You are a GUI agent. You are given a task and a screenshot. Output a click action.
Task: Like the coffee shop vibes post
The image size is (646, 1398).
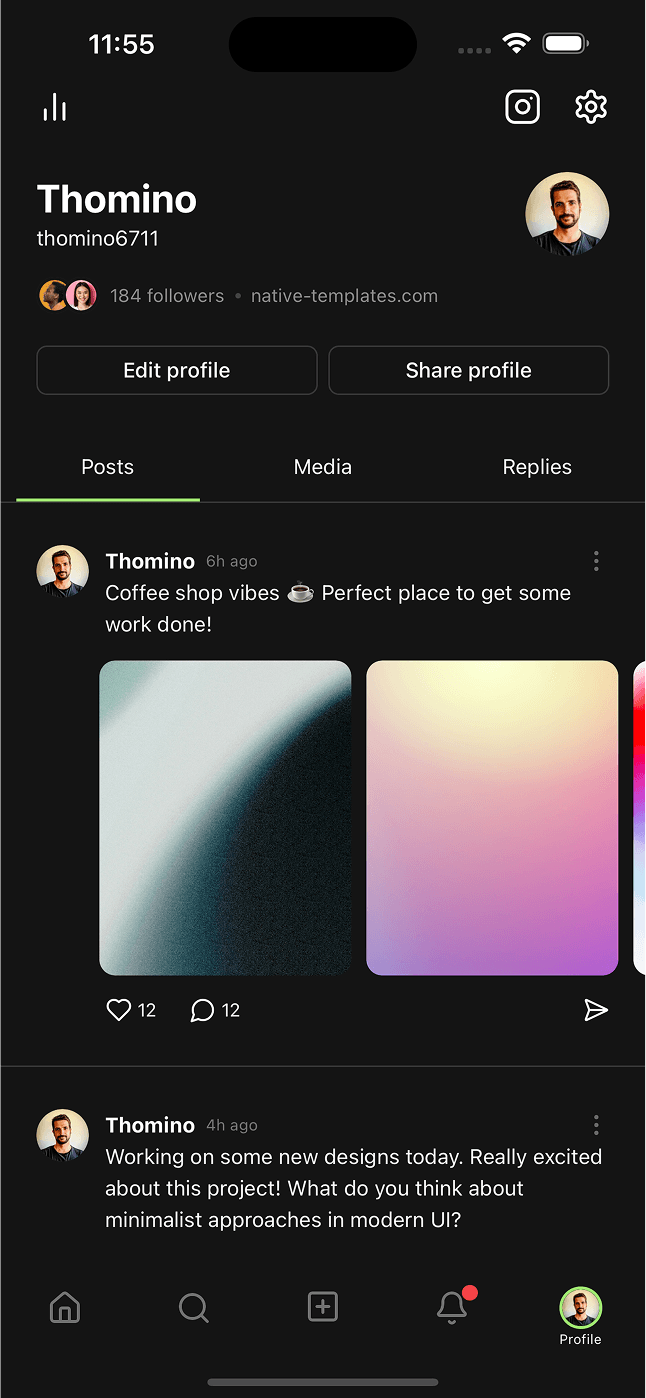(118, 1010)
